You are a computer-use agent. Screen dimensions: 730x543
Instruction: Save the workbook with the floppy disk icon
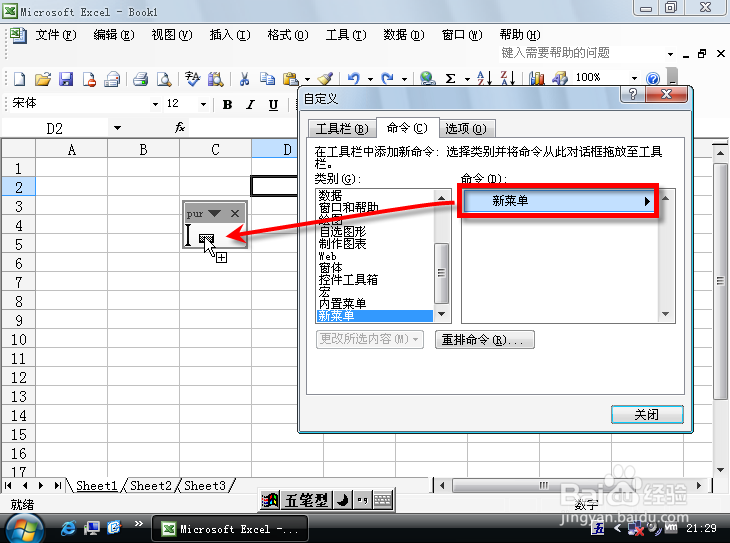pyautogui.click(x=66, y=79)
